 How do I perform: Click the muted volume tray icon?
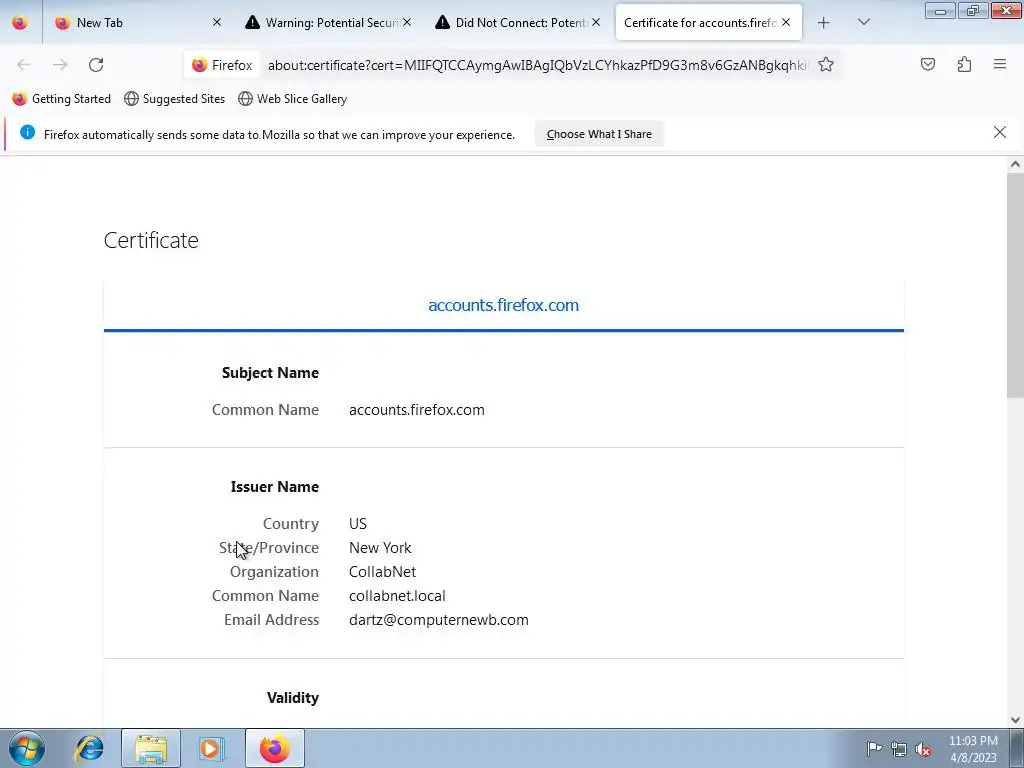[x=923, y=749]
